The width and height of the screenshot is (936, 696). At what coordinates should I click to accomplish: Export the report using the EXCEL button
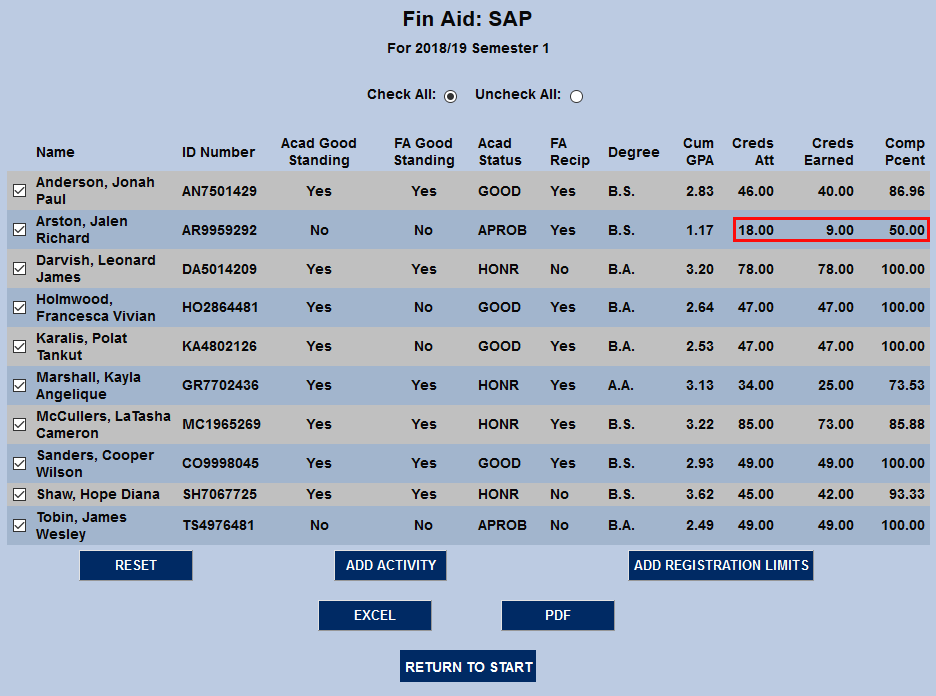pos(374,615)
